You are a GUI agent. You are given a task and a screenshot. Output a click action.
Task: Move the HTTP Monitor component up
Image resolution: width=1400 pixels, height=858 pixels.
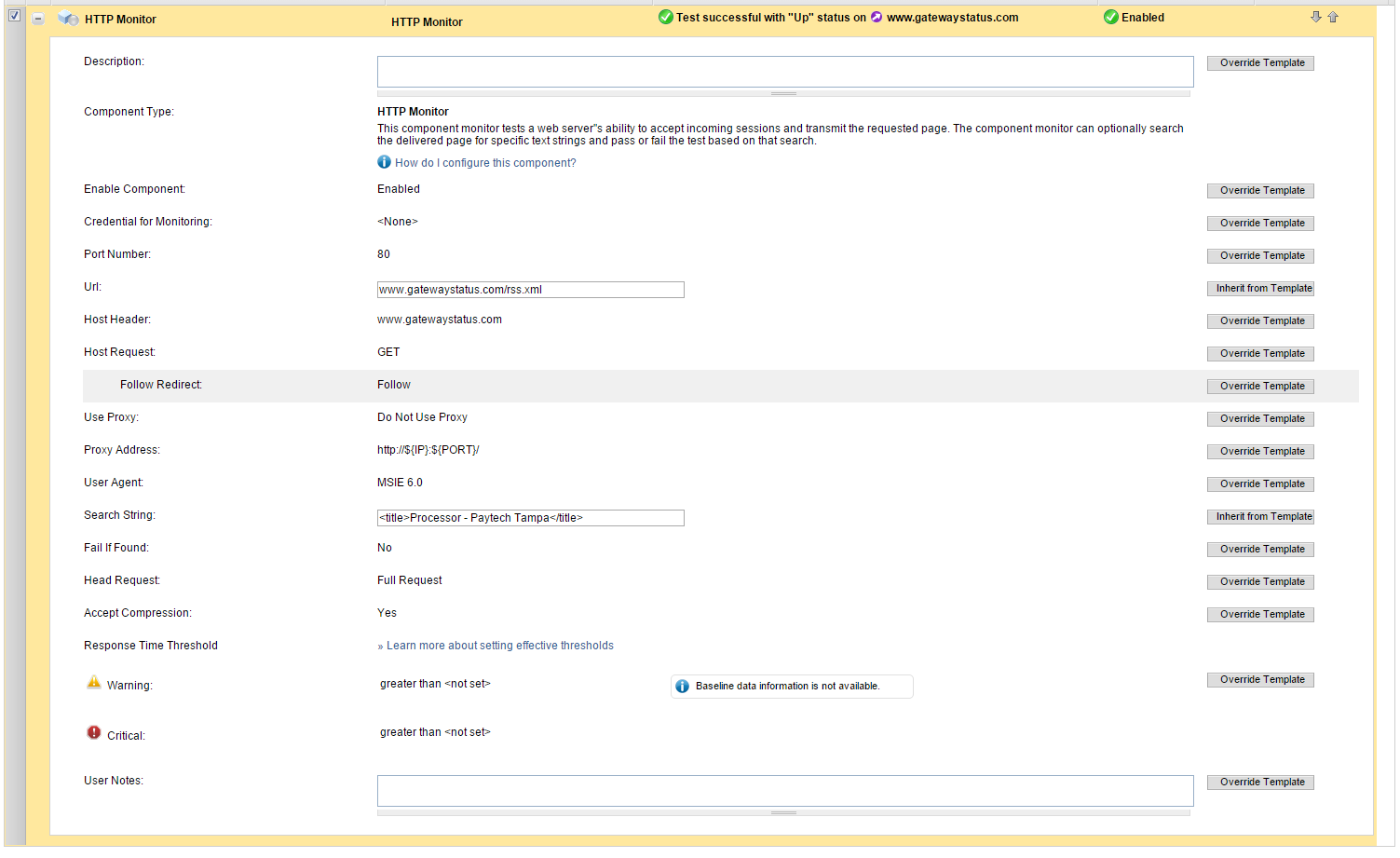pos(1333,17)
